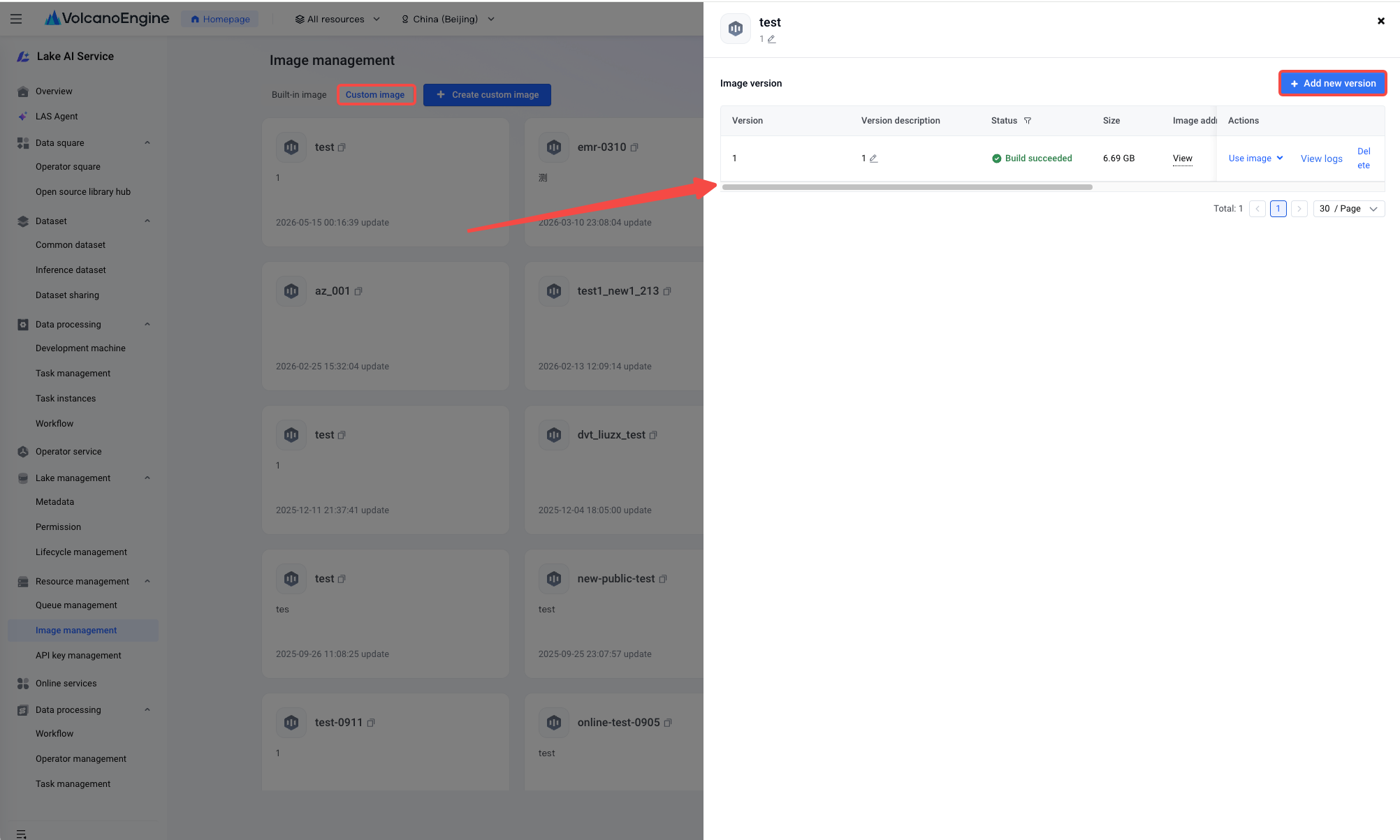The image size is (1400, 840).
Task: Click the LAS Agent sparkle icon
Action: [x=23, y=117]
